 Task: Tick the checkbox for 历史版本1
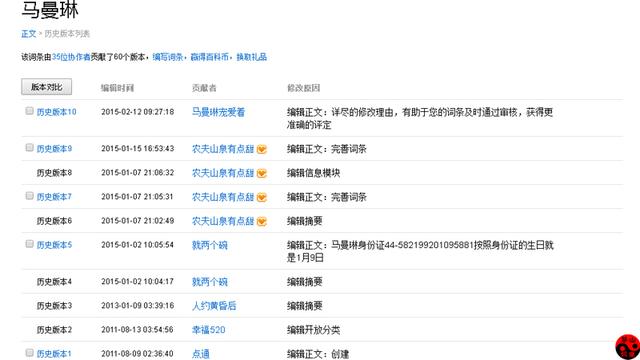click(x=29, y=353)
